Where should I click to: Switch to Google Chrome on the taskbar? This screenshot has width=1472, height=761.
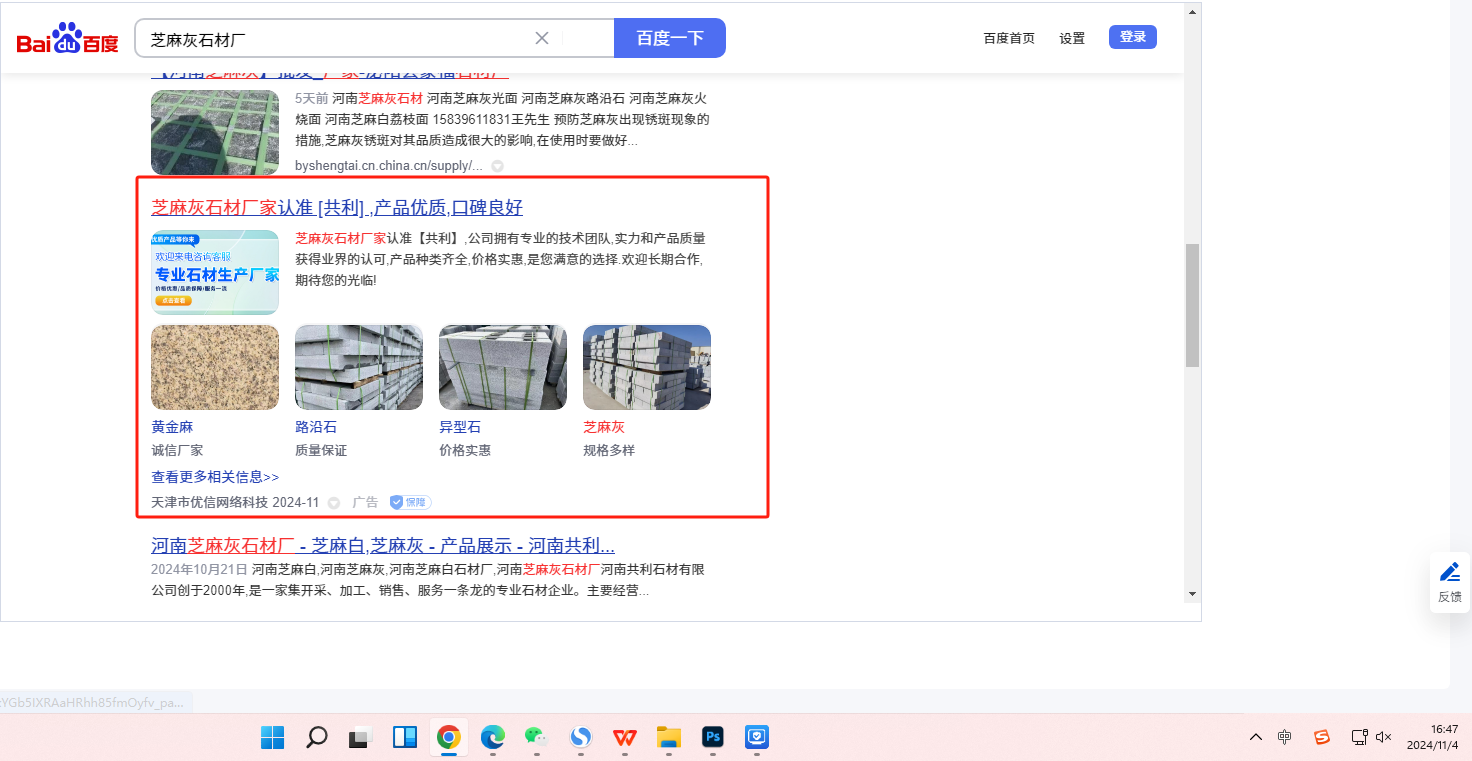click(448, 738)
